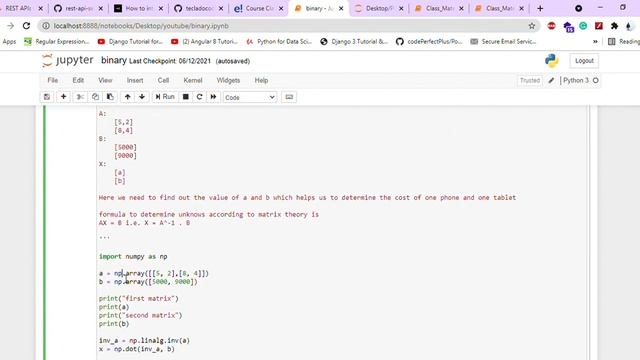Viewport: 640px width, 360px height.
Task: Go forward in browser history
Action: 11,26
